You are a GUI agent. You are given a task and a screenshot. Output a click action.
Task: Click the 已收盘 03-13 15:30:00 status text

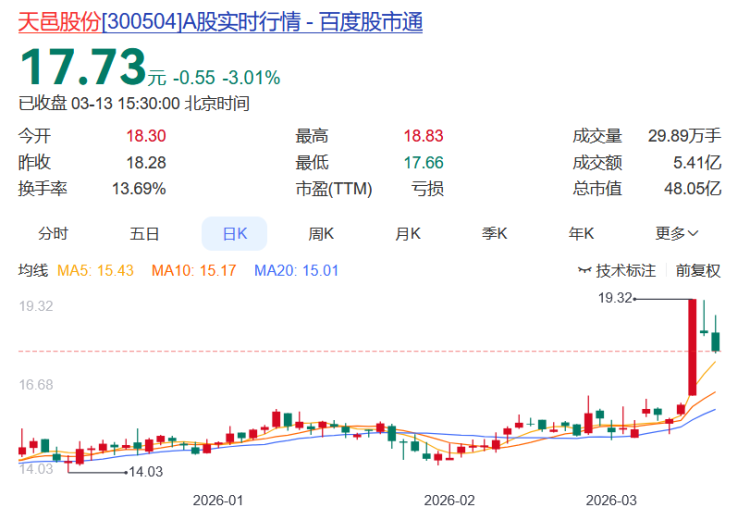pyautogui.click(x=134, y=103)
